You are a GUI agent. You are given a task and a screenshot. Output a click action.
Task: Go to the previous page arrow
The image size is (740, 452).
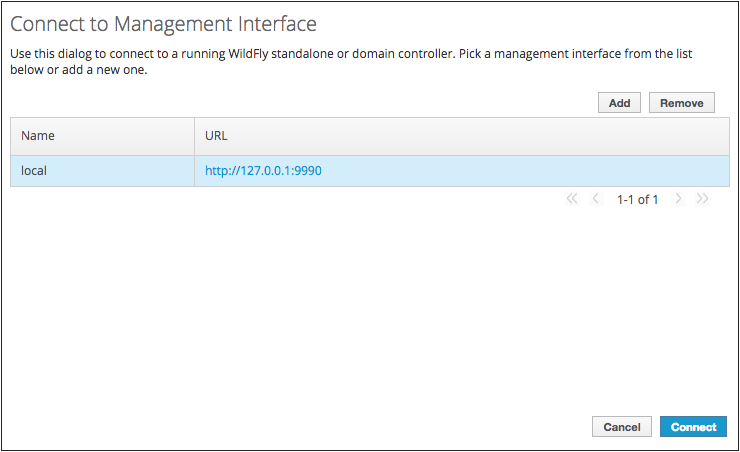(596, 199)
